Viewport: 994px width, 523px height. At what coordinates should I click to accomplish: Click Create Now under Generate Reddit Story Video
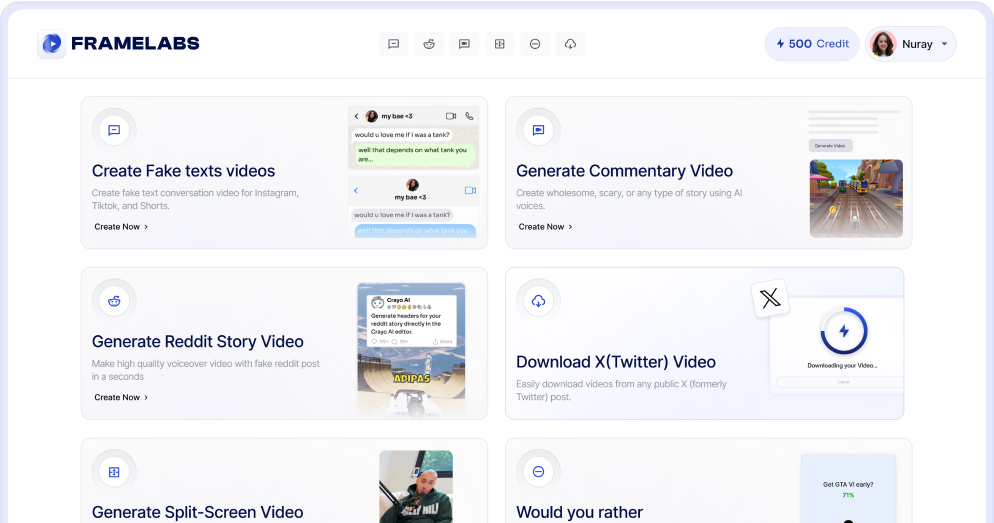click(121, 397)
